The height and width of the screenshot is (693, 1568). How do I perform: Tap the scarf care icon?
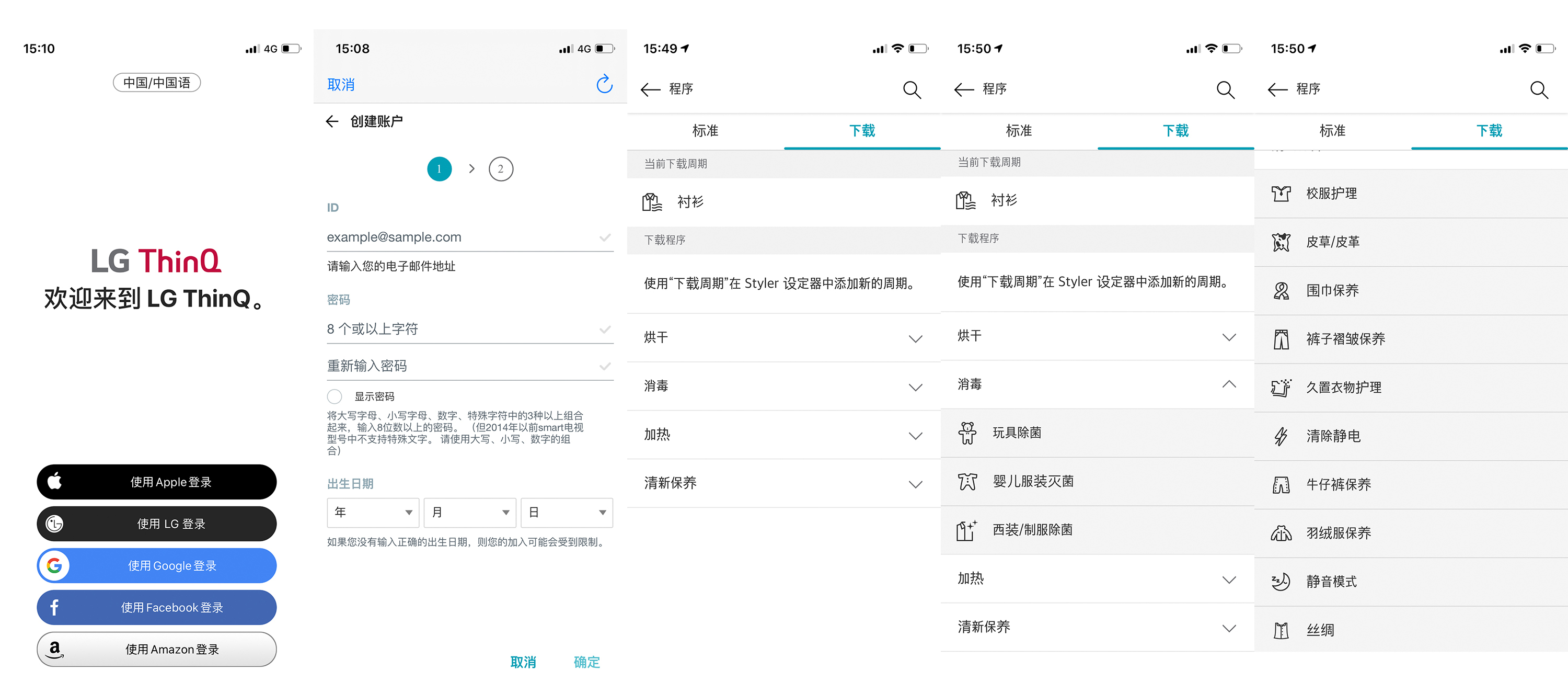click(x=1281, y=290)
